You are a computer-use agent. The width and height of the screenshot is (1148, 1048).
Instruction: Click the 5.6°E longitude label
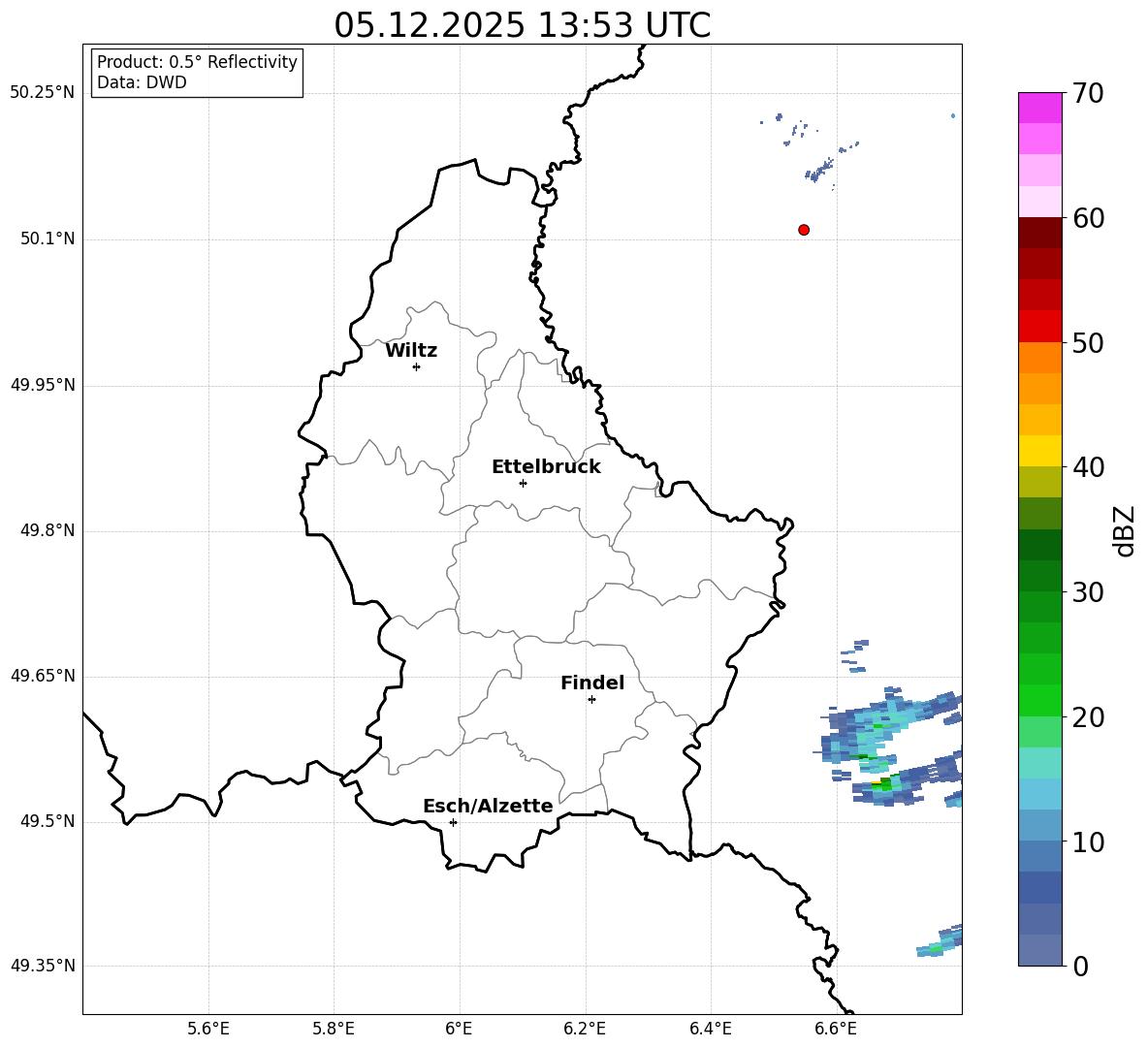click(x=208, y=1030)
